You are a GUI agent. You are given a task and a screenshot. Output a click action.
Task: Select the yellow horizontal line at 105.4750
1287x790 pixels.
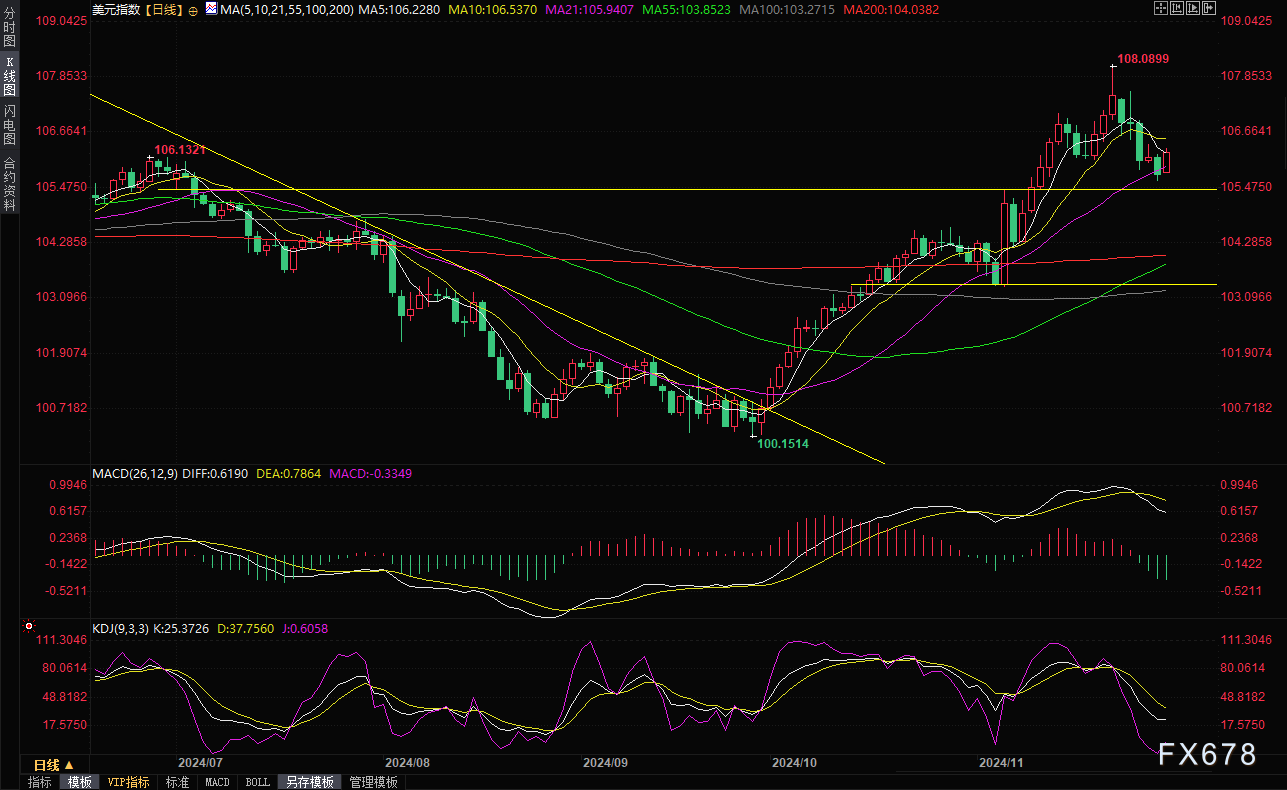(700, 189)
